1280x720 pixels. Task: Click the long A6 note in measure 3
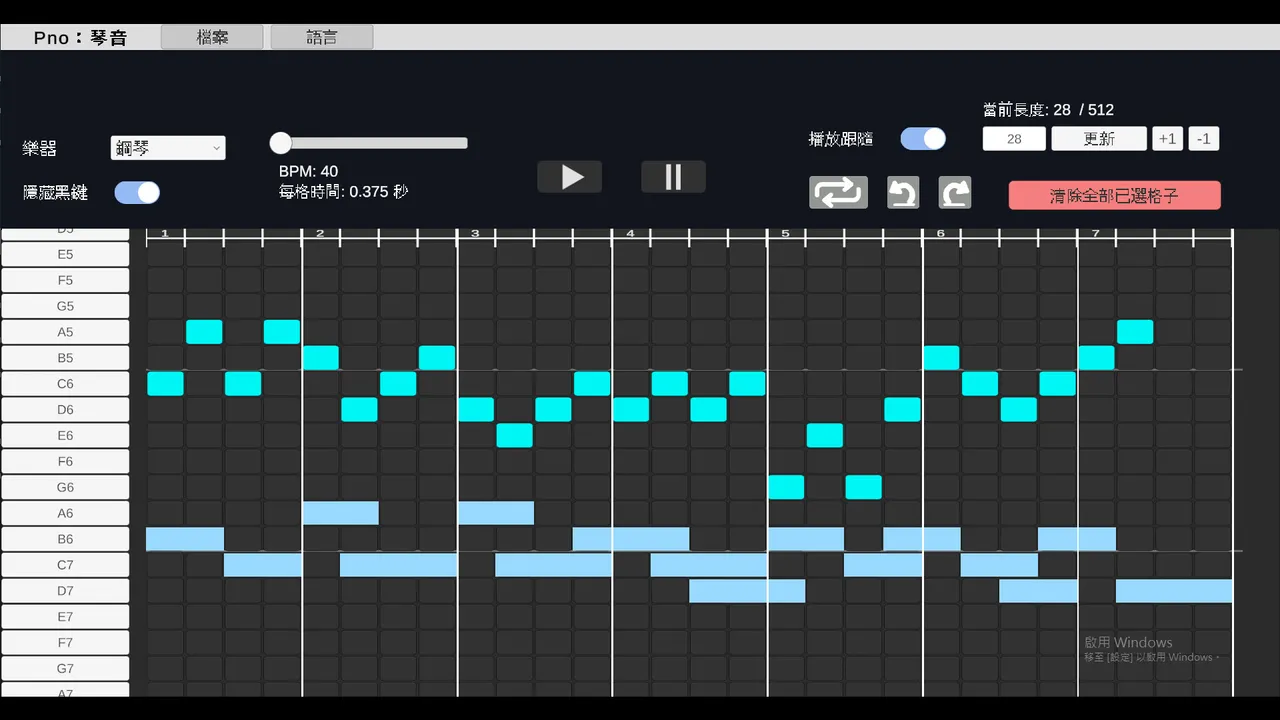point(495,513)
